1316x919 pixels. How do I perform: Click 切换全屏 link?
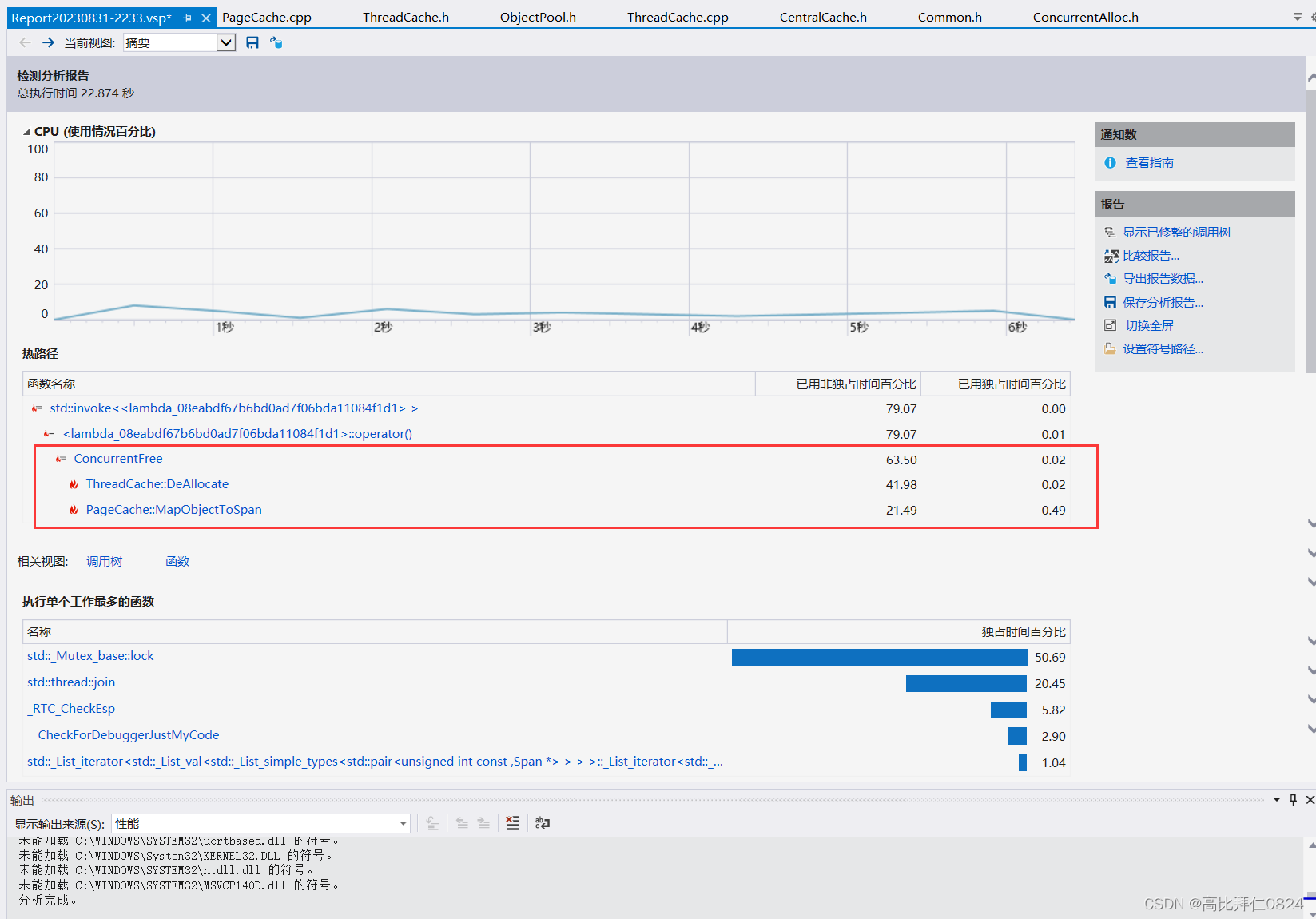[1150, 326]
